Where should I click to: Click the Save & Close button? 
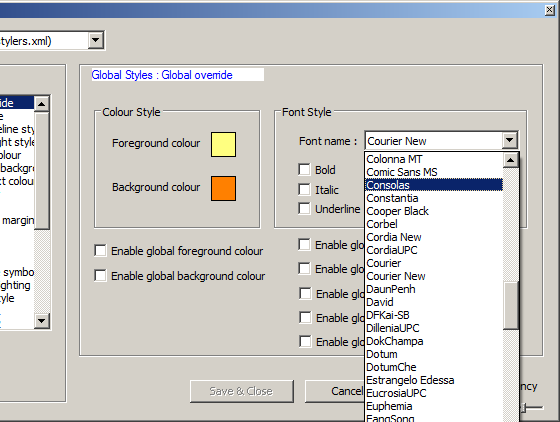click(241, 391)
